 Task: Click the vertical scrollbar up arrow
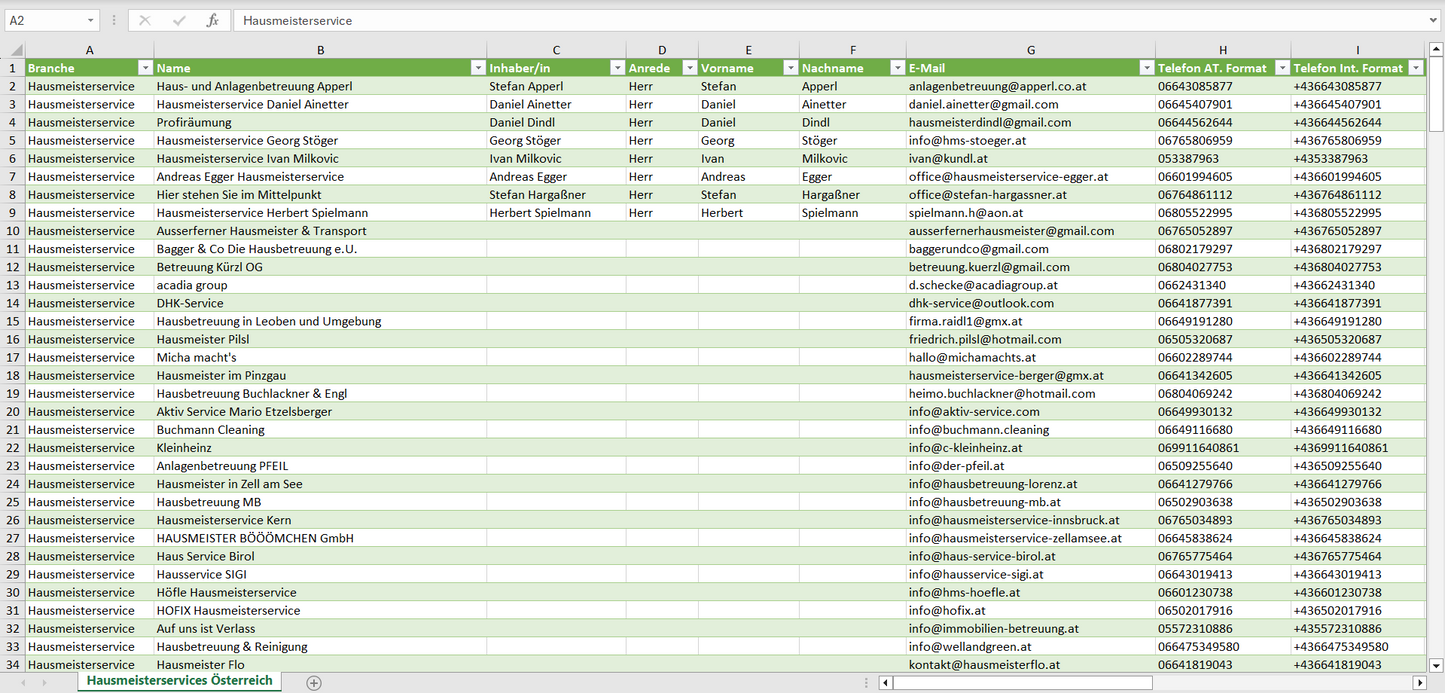[x=1436, y=50]
